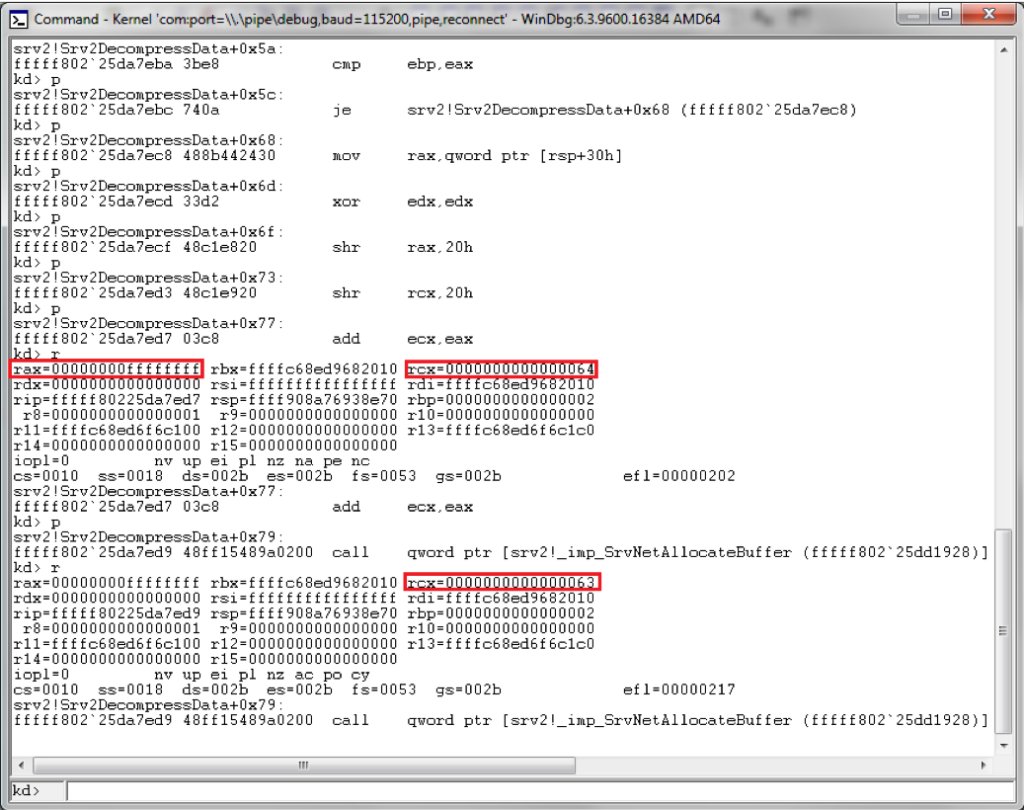Click the 'xor edx,edx' instruction line
The height and width of the screenshot is (810, 1024).
pyautogui.click(x=243, y=201)
